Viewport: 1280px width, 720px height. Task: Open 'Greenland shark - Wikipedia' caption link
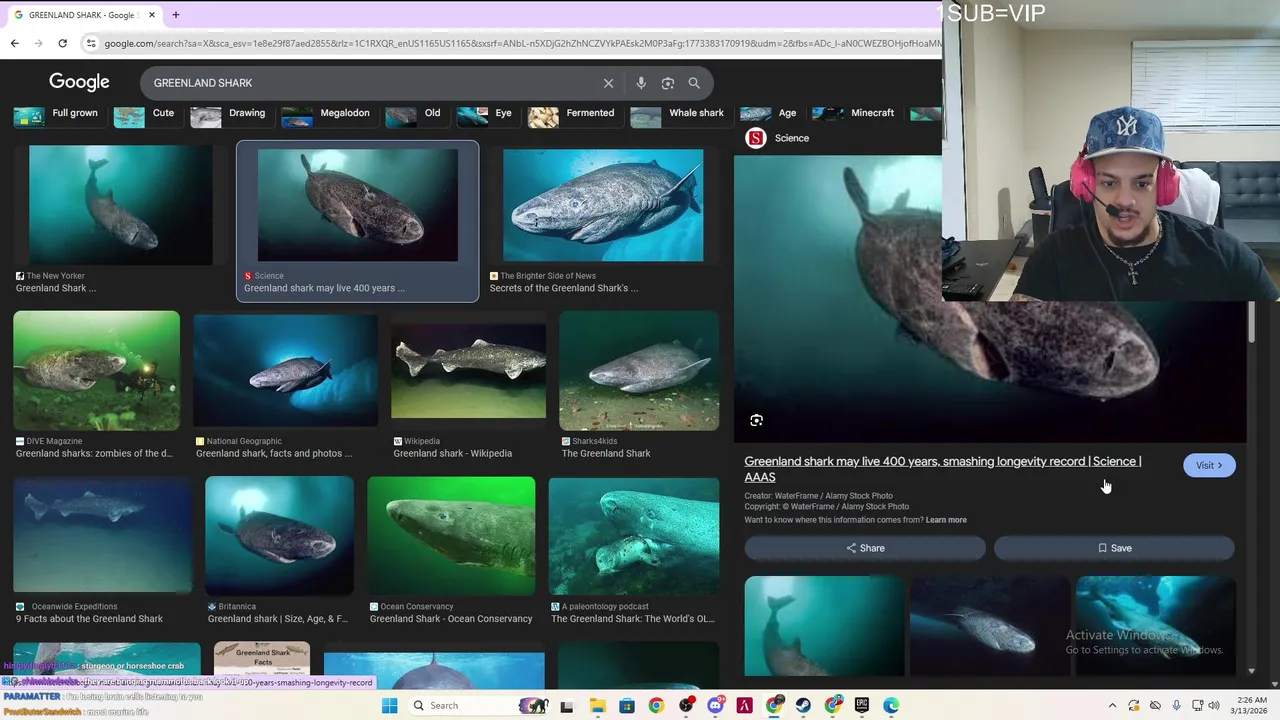[x=452, y=453]
